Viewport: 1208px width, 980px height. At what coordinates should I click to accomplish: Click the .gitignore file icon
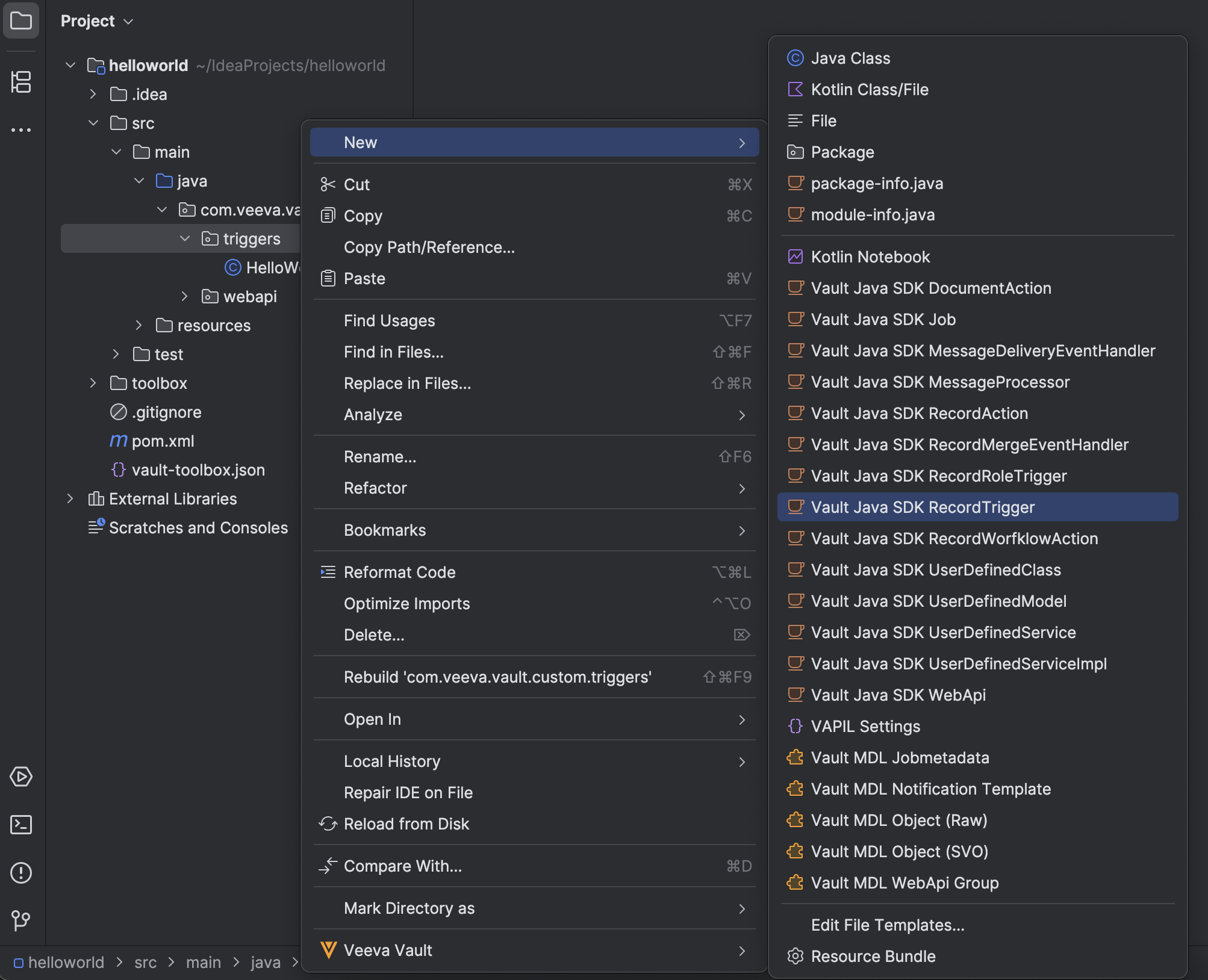point(119,412)
